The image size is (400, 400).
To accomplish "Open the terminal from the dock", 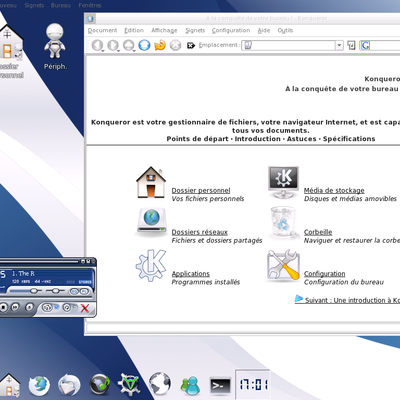I will coord(220,386).
